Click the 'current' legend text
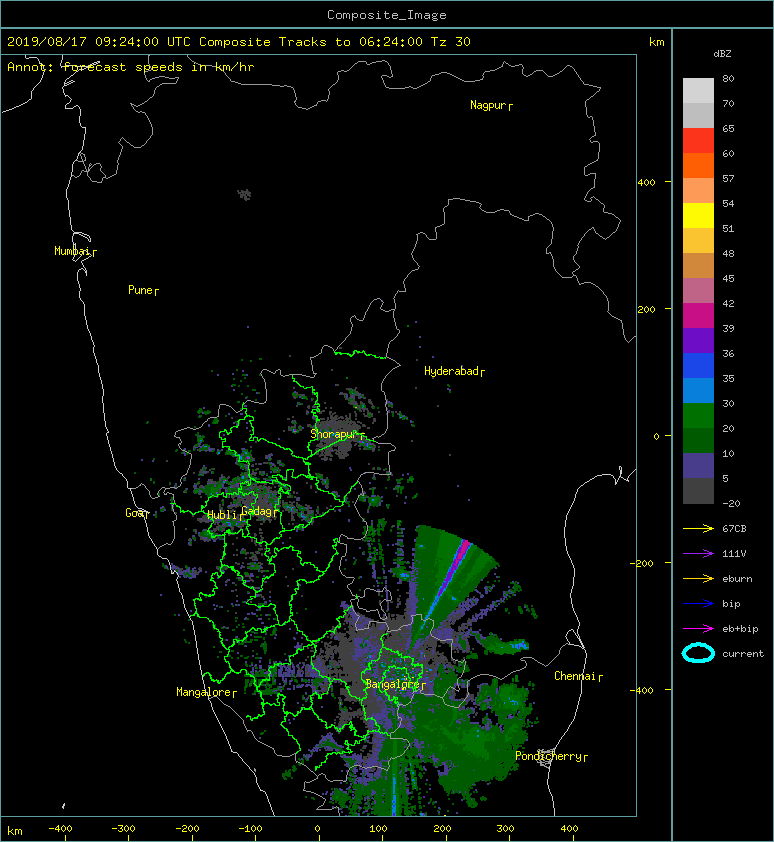774x842 pixels. point(743,654)
